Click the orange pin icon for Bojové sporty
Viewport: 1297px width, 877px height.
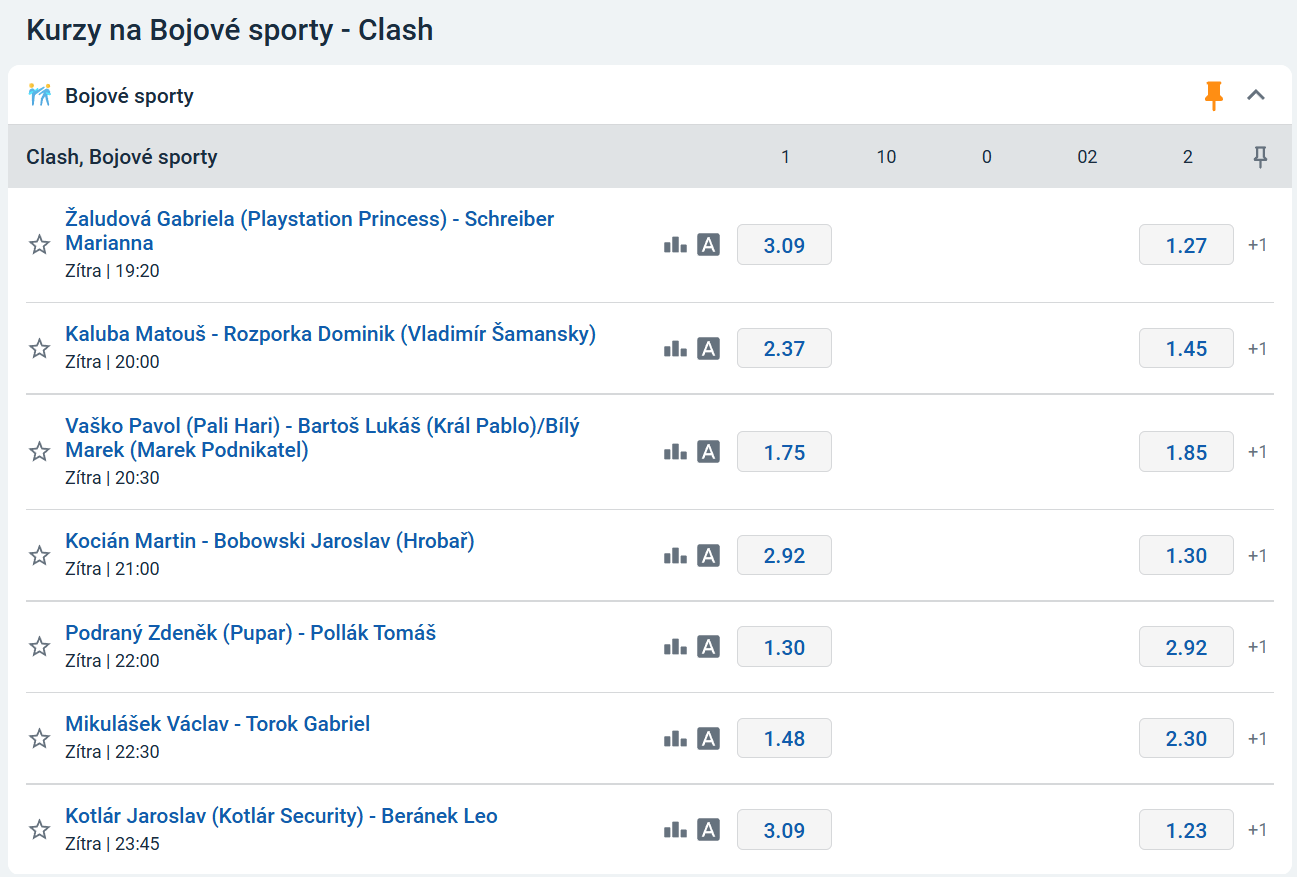[1214, 96]
